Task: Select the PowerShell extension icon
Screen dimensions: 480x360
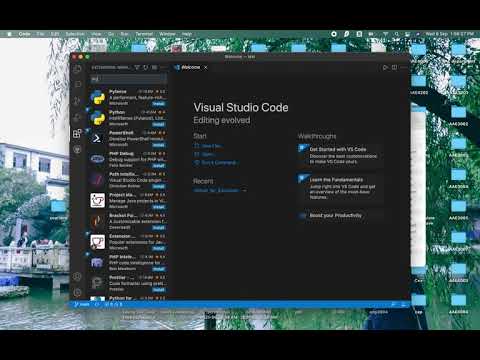Action: (98, 138)
